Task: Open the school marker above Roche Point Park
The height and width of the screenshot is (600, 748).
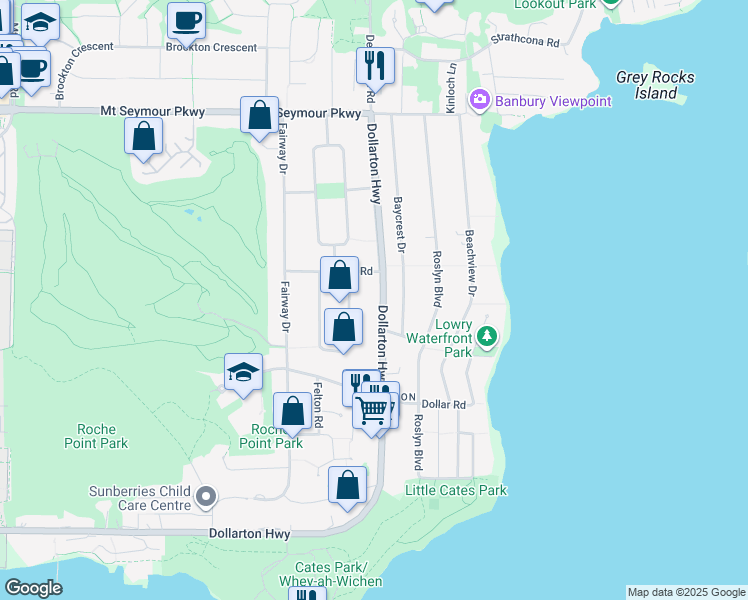Action: (x=243, y=373)
